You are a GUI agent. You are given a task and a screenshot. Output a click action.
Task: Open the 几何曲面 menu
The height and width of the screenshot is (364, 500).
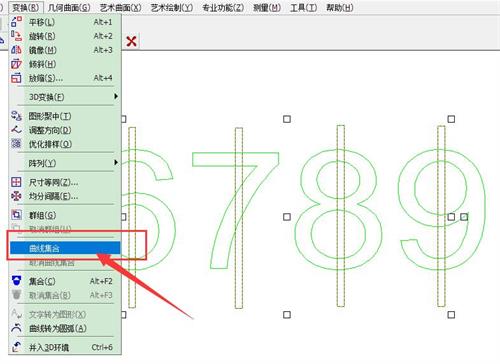(69, 7)
